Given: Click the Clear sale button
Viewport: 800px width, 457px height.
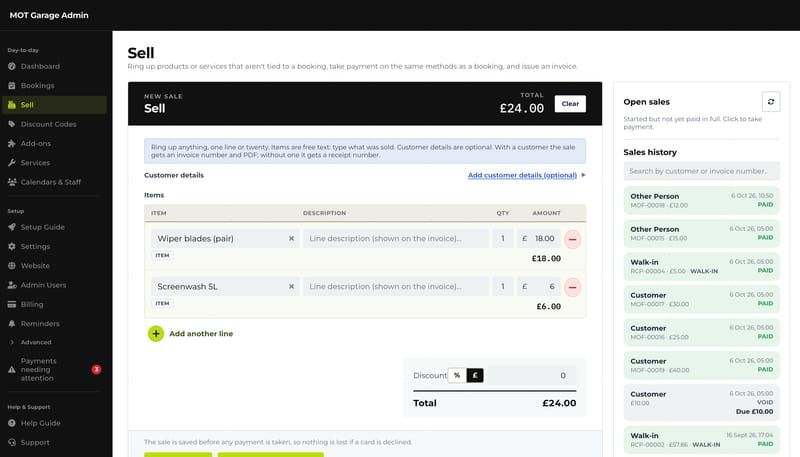Looking at the screenshot, I should (570, 104).
